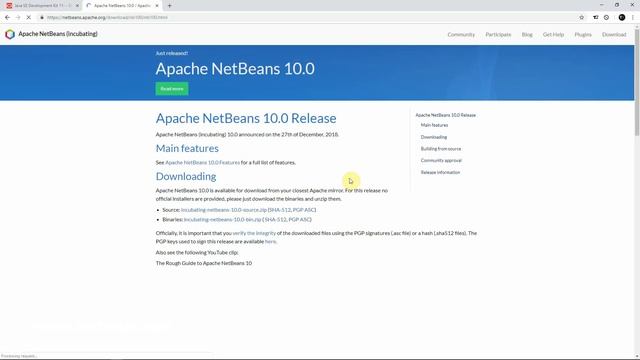Image resolution: width=640 pixels, height=360 pixels.
Task: Click the Apache NetBeans 10.0 Release heading
Action: coord(246,118)
